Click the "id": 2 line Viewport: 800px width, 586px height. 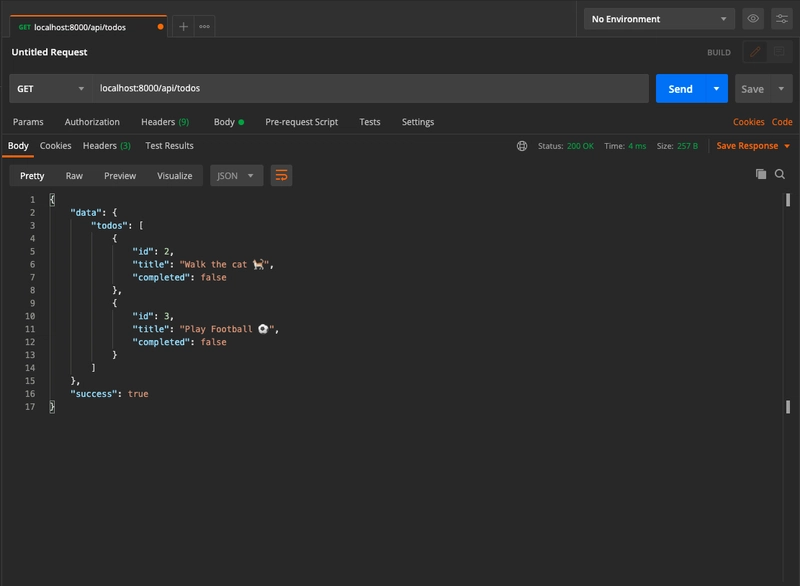click(153, 251)
